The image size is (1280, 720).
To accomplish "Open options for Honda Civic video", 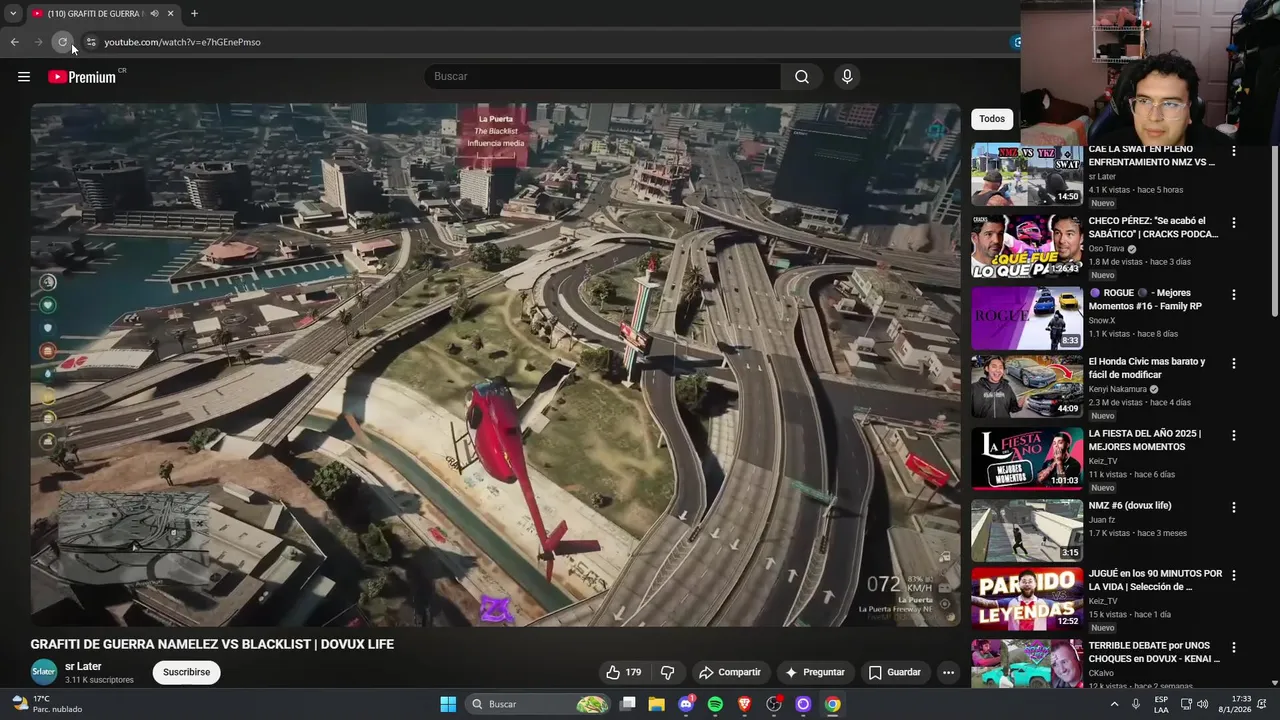I will point(1233,364).
